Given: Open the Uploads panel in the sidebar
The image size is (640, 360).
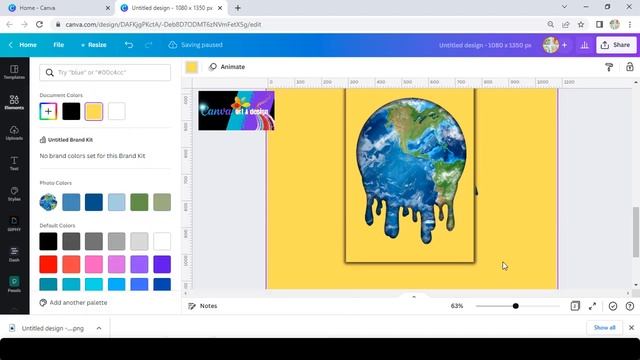Looking at the screenshot, I should click(x=14, y=133).
